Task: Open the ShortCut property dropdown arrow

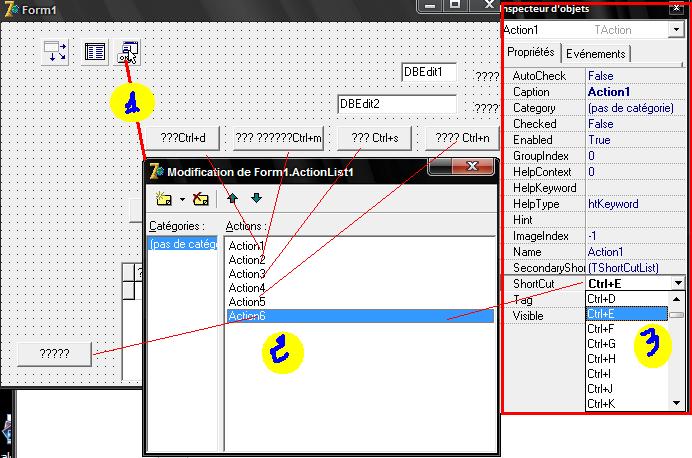Action: [x=678, y=283]
